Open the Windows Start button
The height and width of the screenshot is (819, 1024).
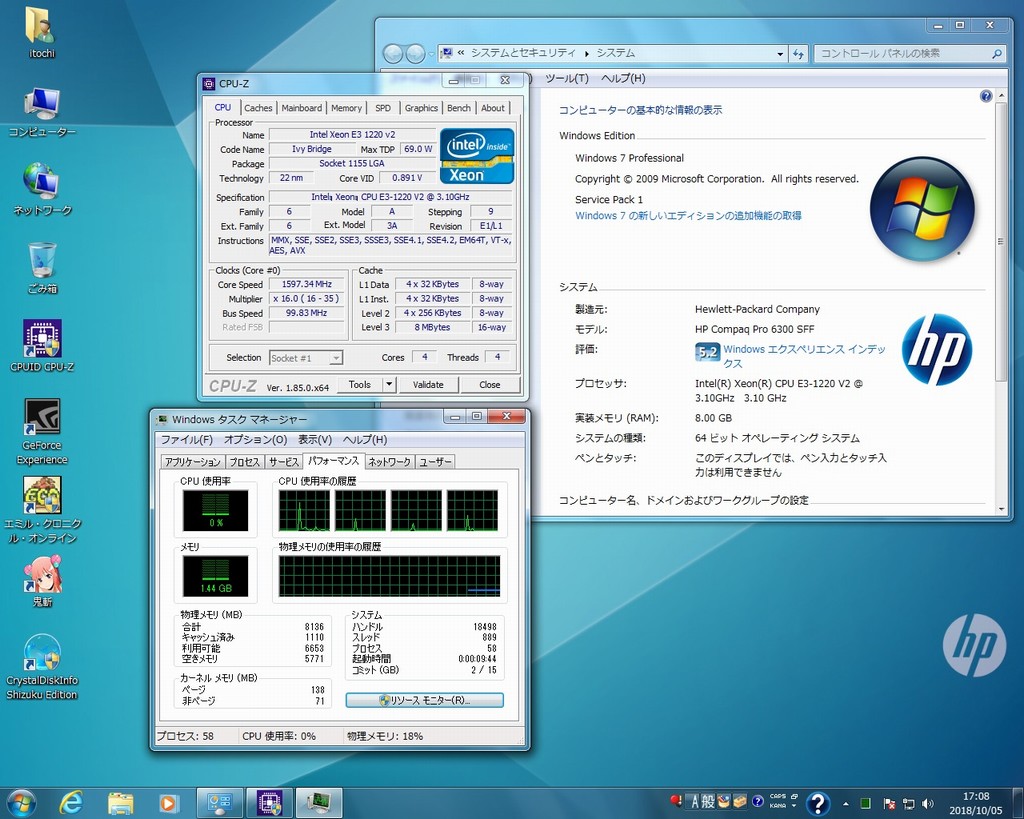(22, 803)
